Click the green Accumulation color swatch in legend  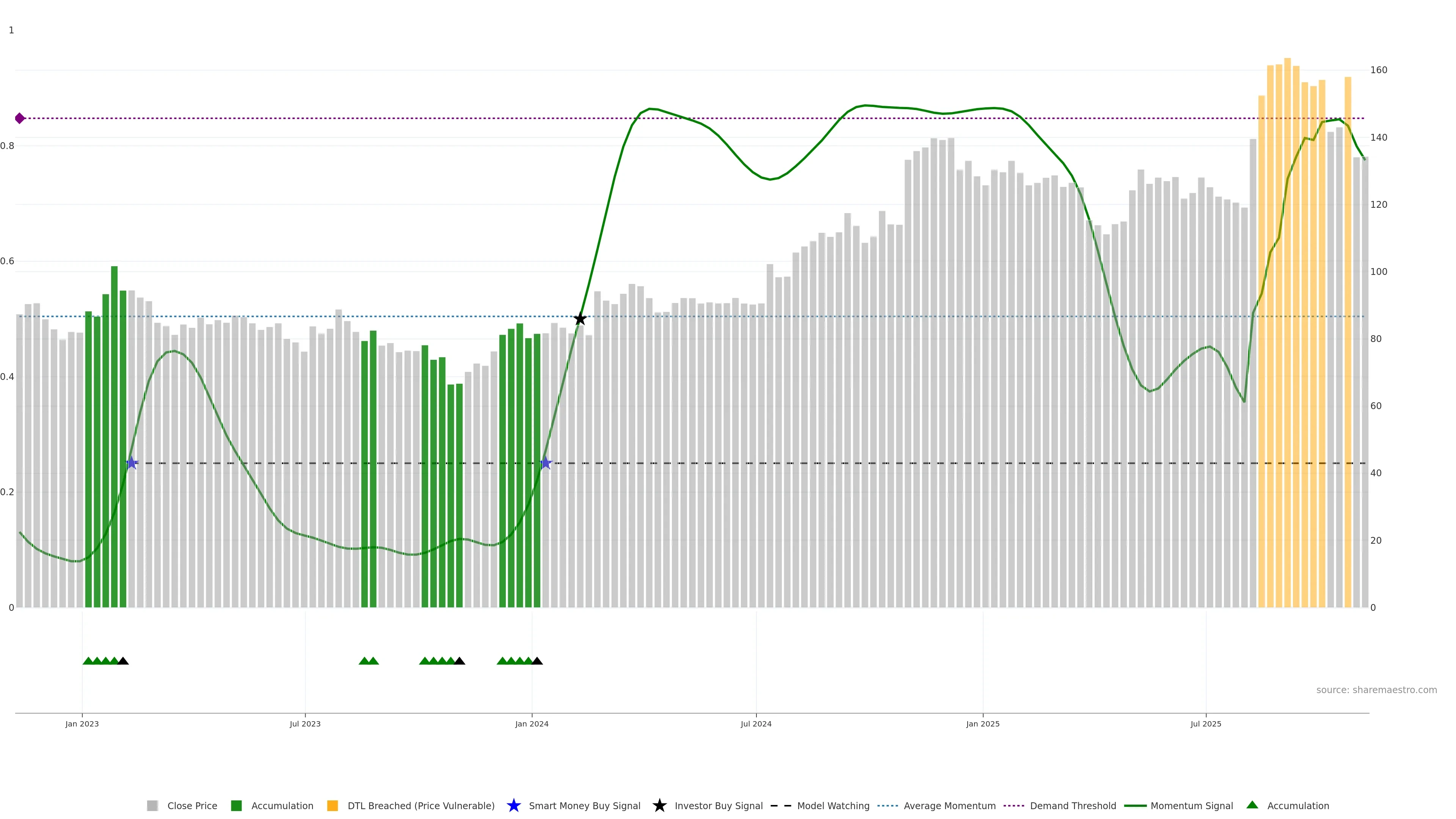(x=236, y=805)
